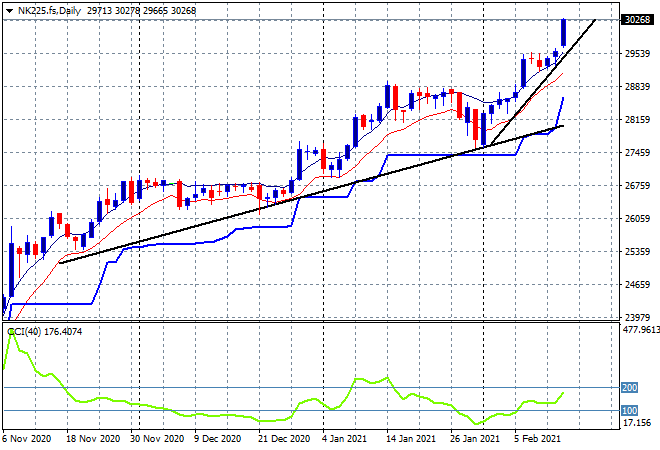Image resolution: width=660 pixels, height=450 pixels.
Task: Click the date label 6 Nov 2020
Action: click(x=27, y=439)
